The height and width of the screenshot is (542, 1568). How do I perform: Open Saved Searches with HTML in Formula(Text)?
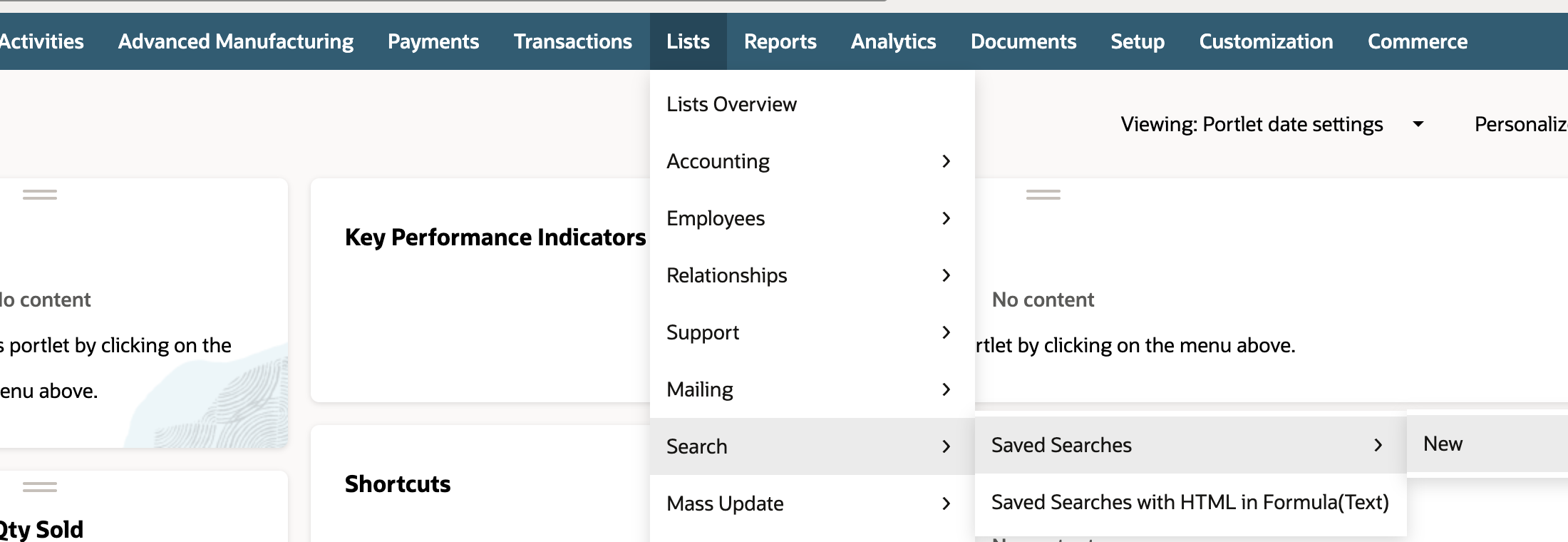click(1190, 502)
